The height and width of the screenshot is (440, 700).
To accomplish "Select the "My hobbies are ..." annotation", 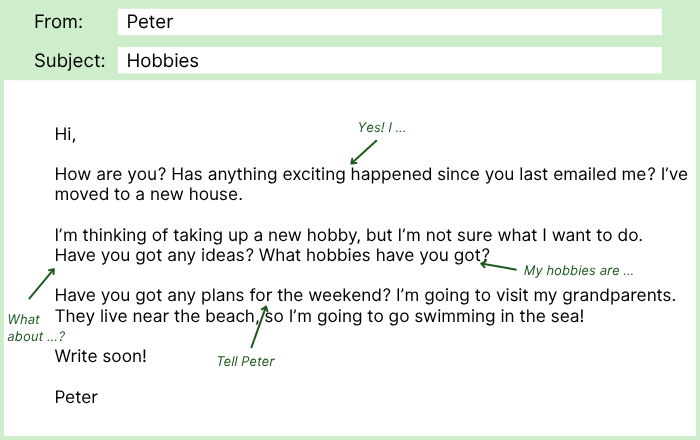I will point(579,271).
